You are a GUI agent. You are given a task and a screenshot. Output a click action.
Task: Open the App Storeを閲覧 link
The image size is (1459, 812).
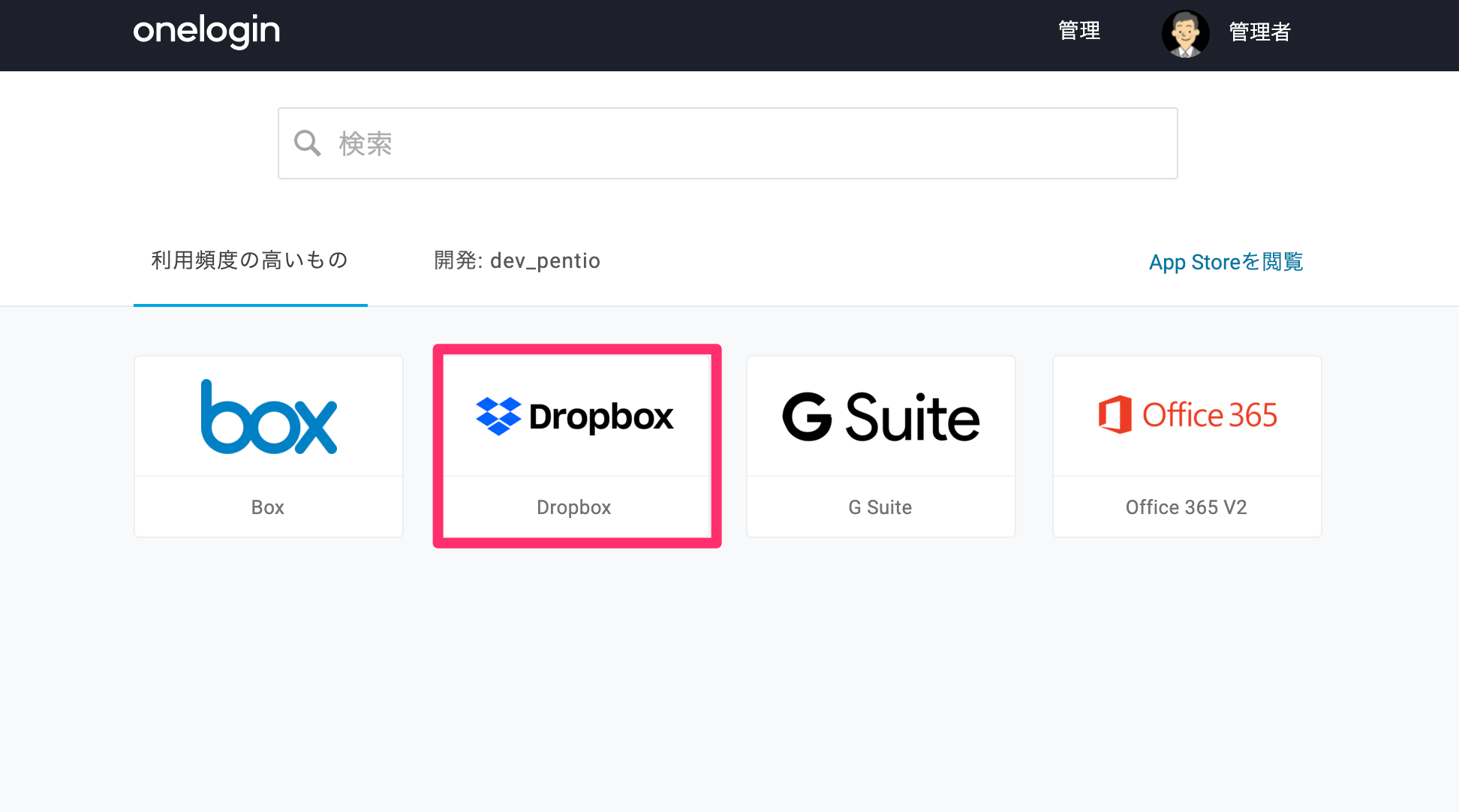pos(1226,262)
